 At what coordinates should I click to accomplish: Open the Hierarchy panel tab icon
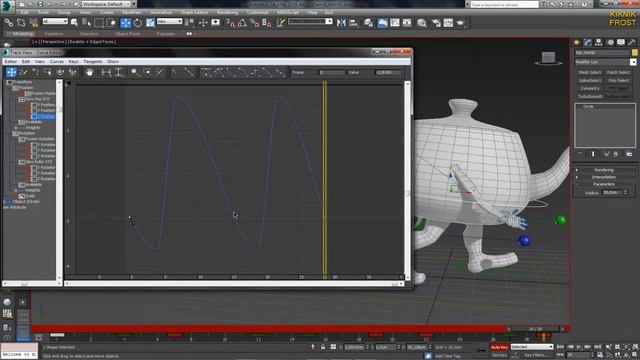[599, 42]
